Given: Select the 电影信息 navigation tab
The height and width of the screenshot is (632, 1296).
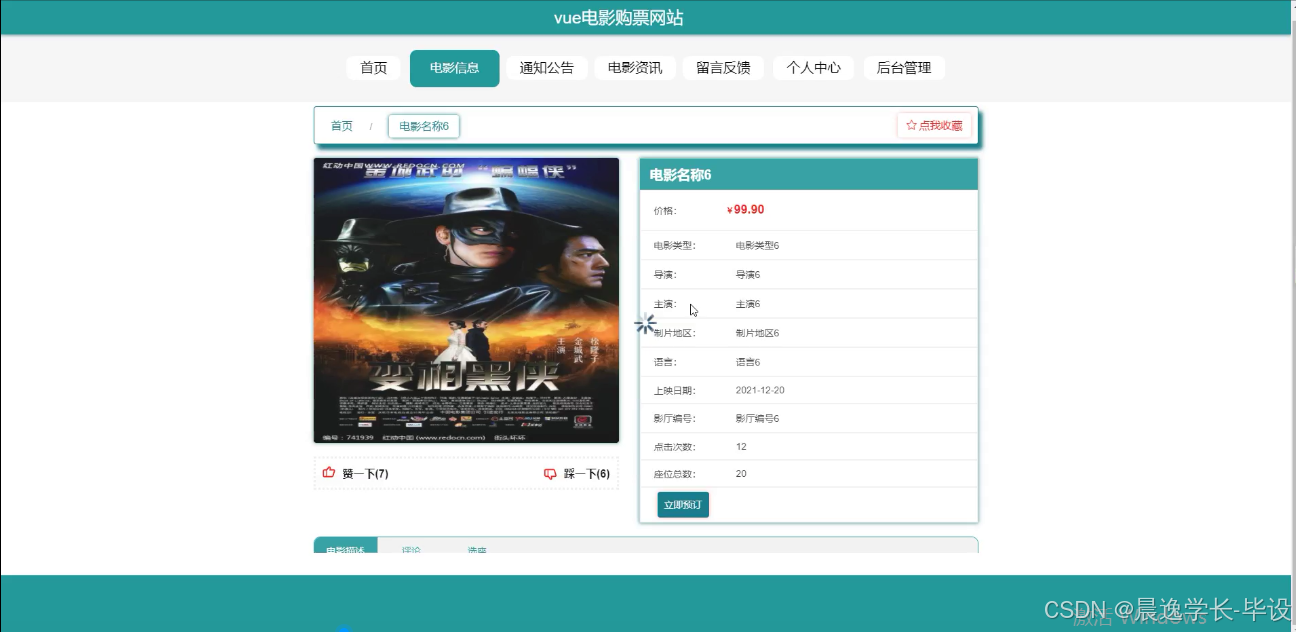Looking at the screenshot, I should 455,68.
